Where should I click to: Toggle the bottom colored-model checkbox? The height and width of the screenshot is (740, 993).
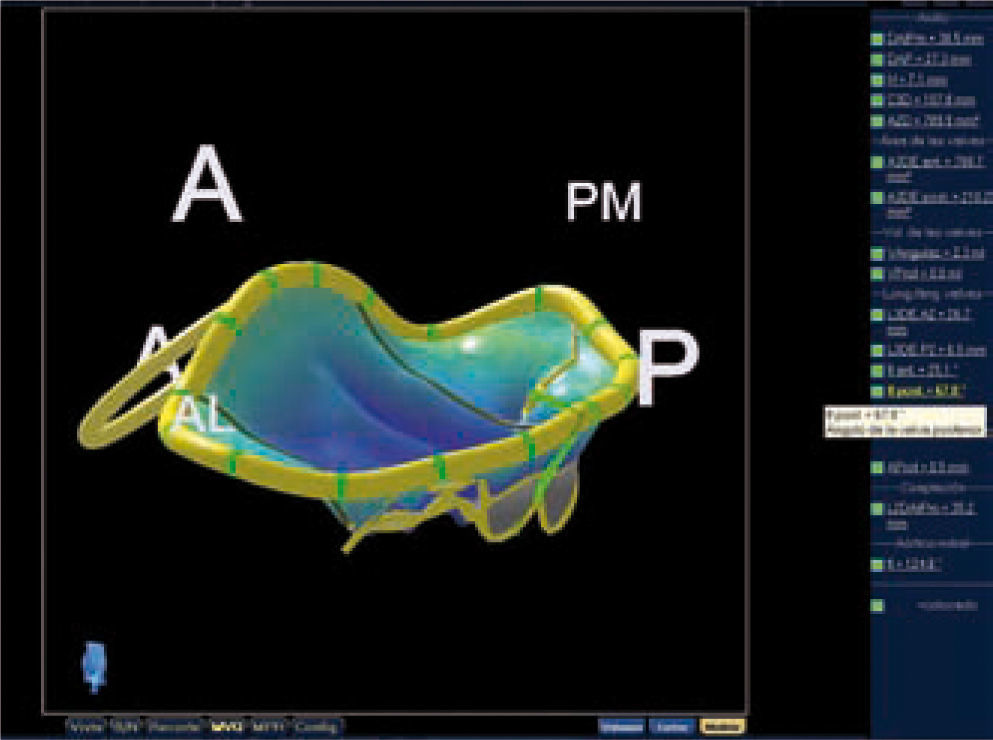877,605
